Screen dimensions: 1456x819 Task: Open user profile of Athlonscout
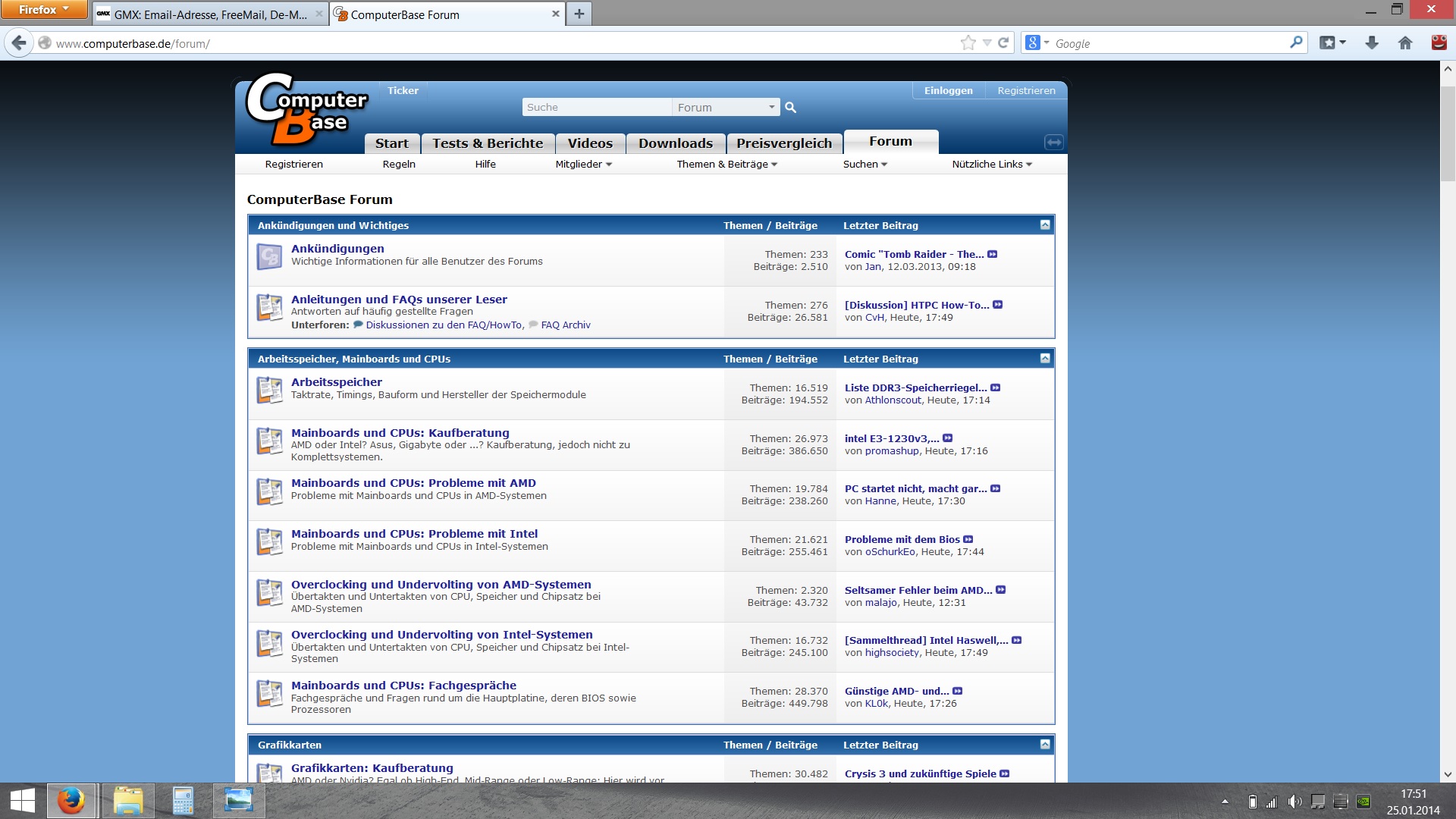893,400
